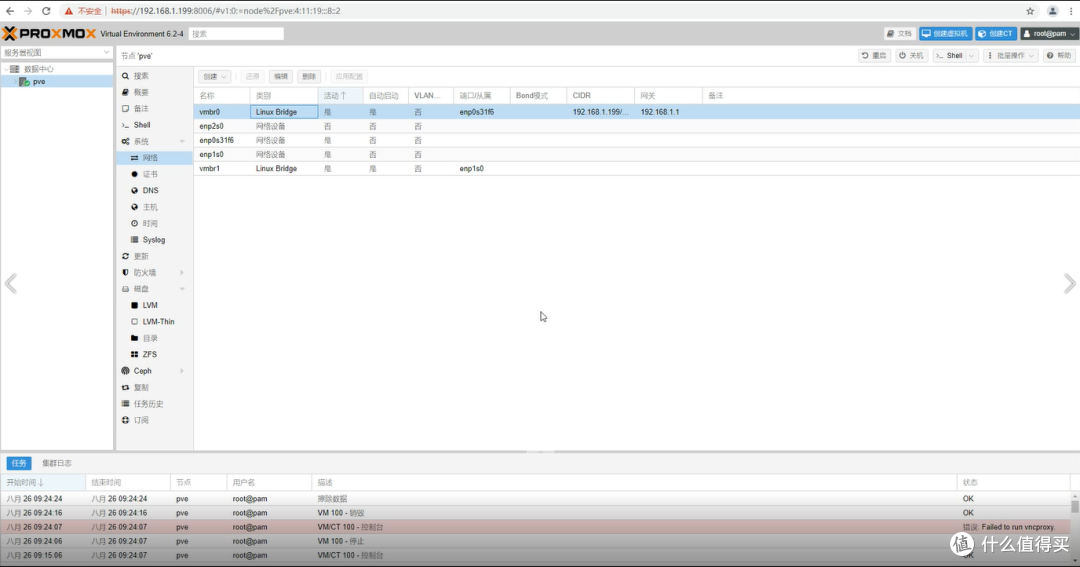Open Hosts (主机) via its globe icon

(134, 207)
